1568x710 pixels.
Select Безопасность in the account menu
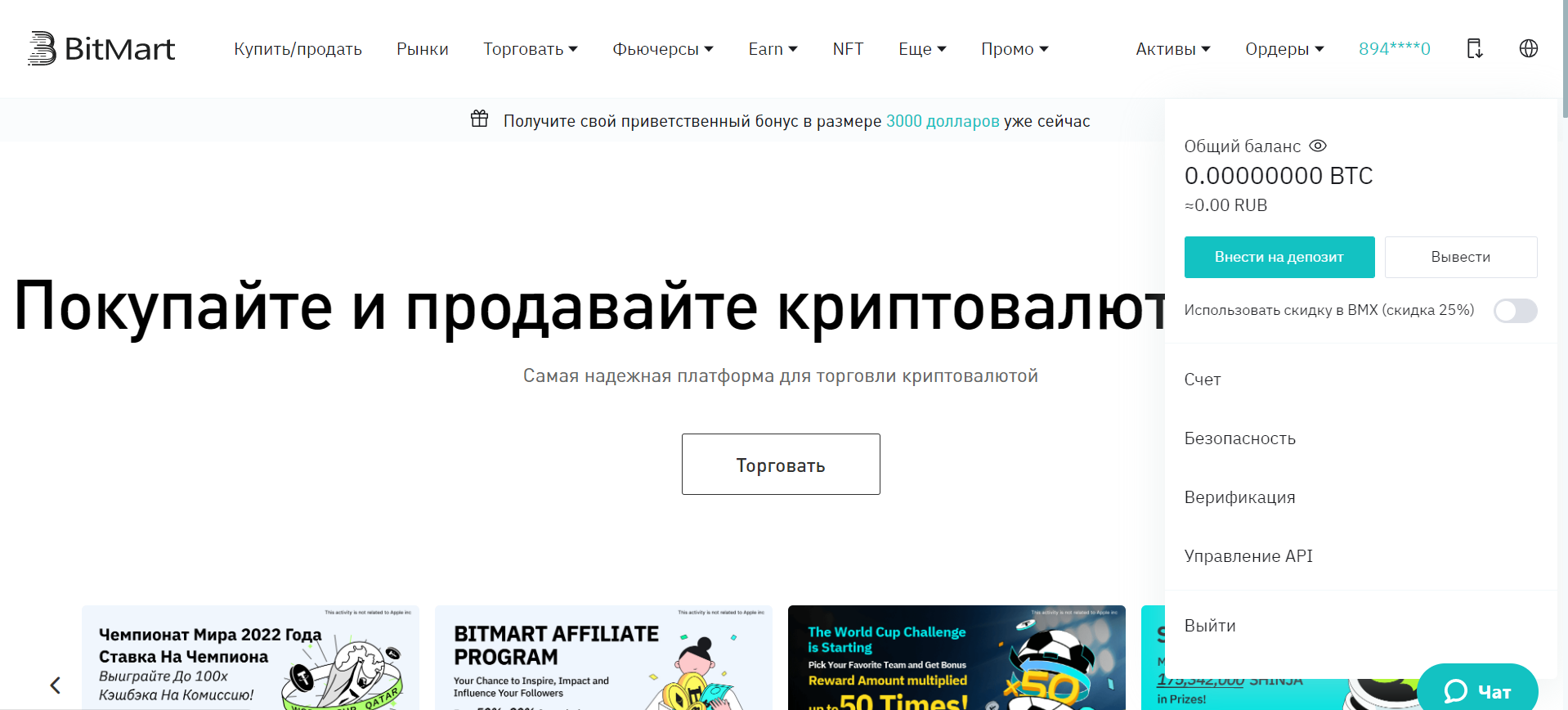[1240, 438]
